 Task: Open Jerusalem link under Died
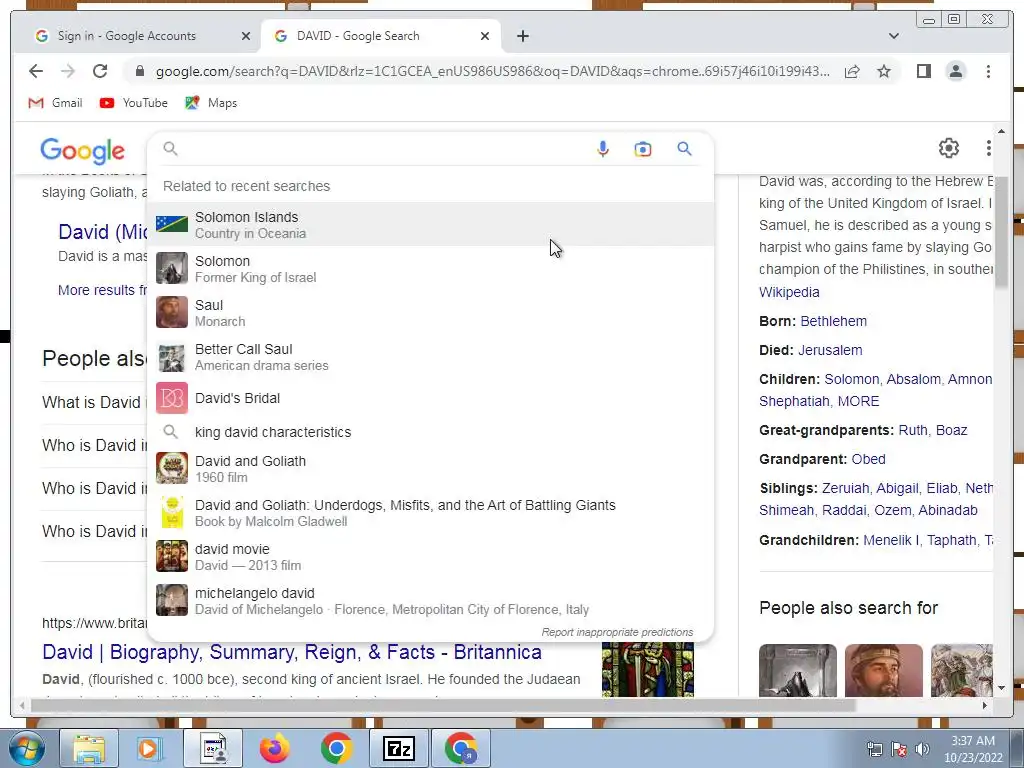coord(830,350)
